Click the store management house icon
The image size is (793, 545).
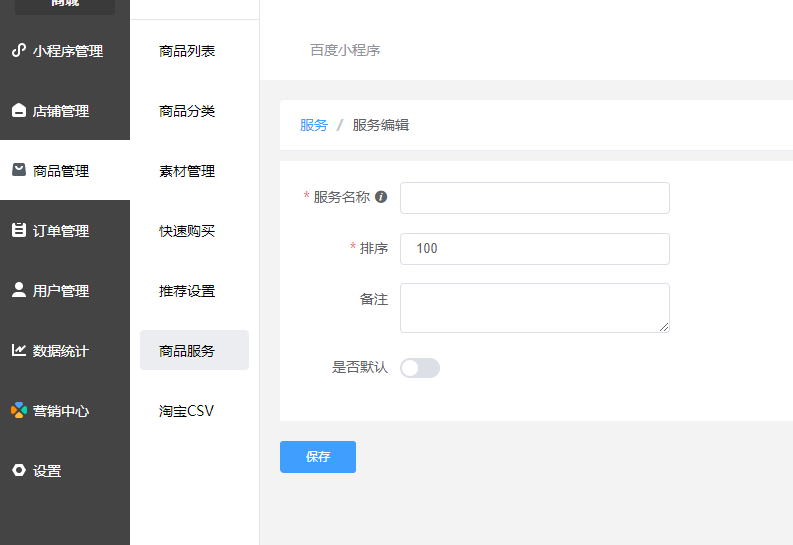(18, 111)
